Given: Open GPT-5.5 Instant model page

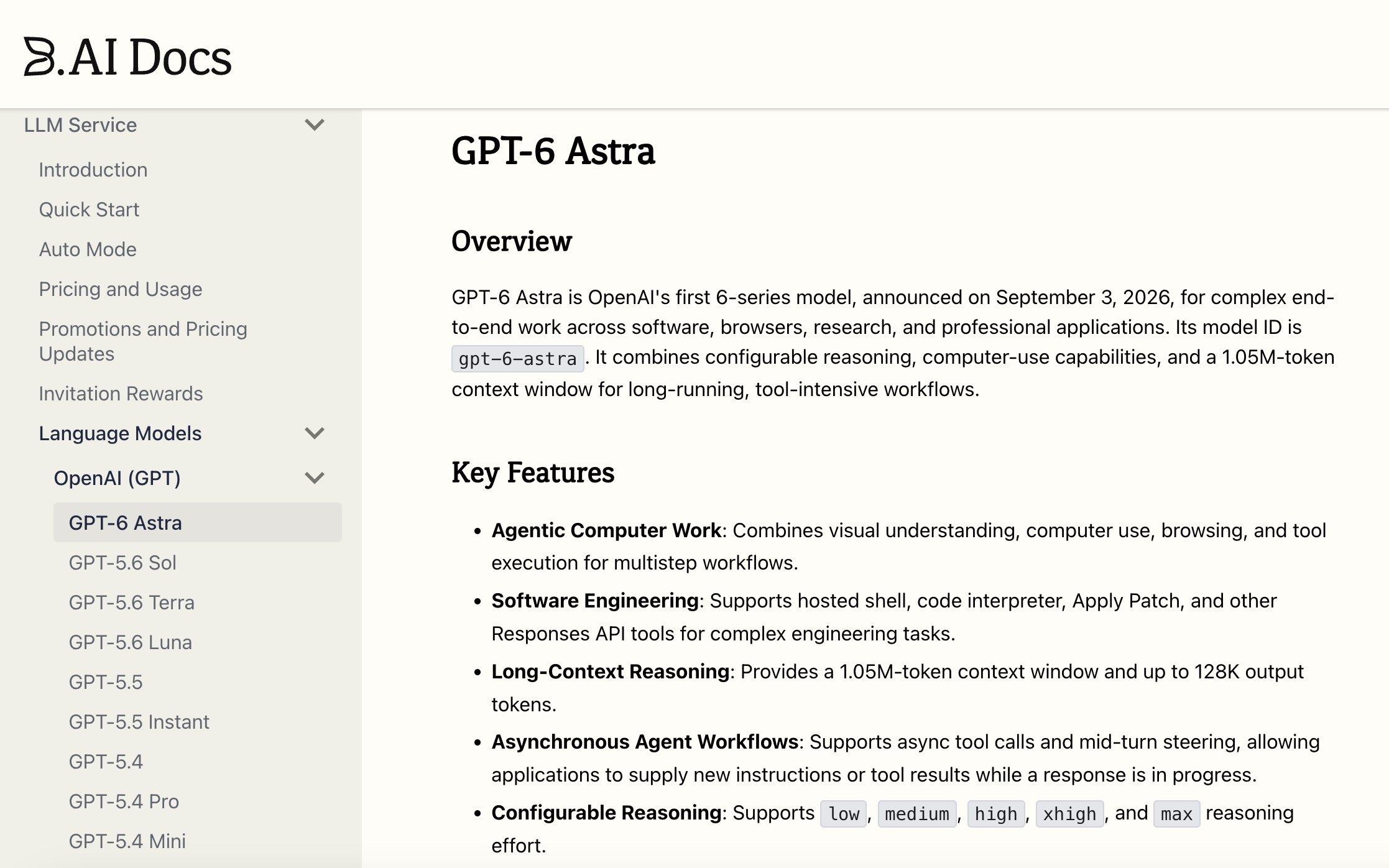Looking at the screenshot, I should (139, 722).
